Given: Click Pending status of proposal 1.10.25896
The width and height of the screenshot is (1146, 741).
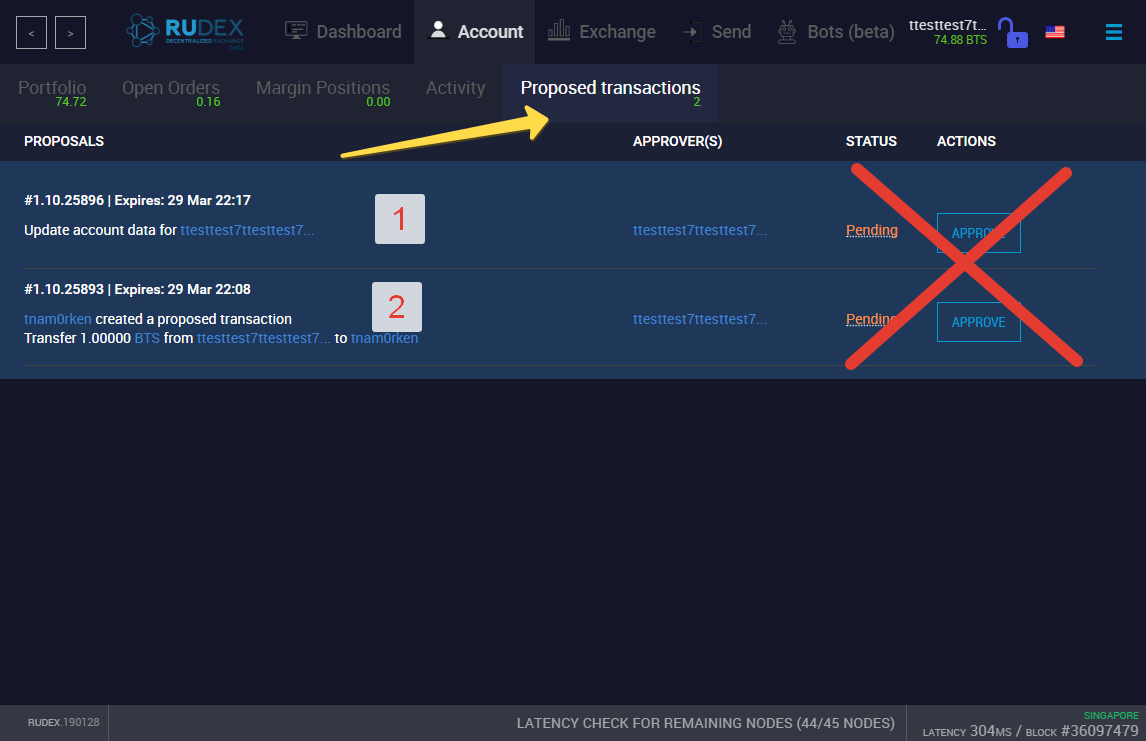Looking at the screenshot, I should [x=872, y=230].
